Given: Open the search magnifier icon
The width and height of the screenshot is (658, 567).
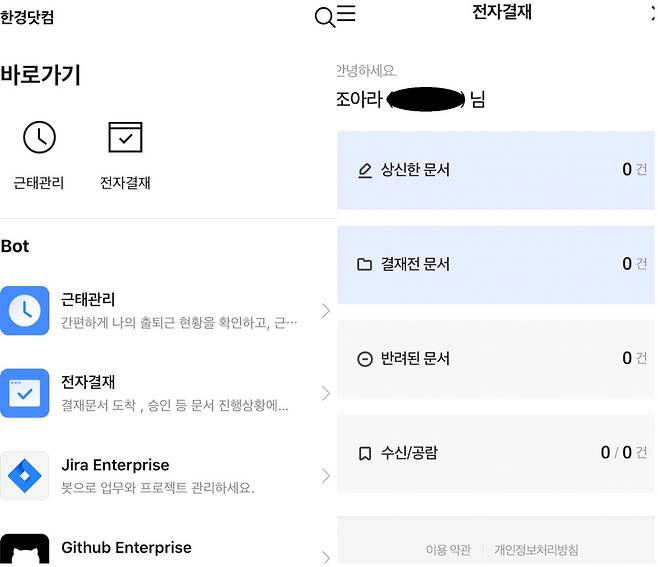Looking at the screenshot, I should [324, 17].
